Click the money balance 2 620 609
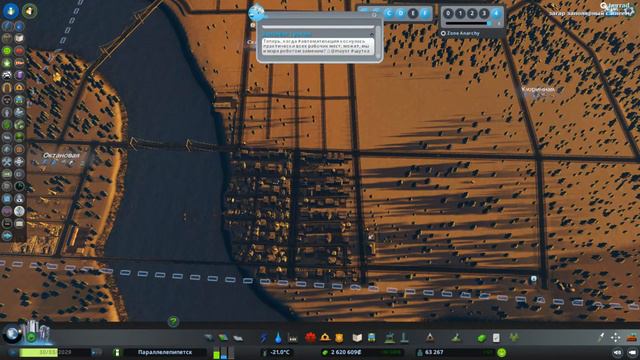The width and height of the screenshot is (640, 360). pyautogui.click(x=346, y=352)
